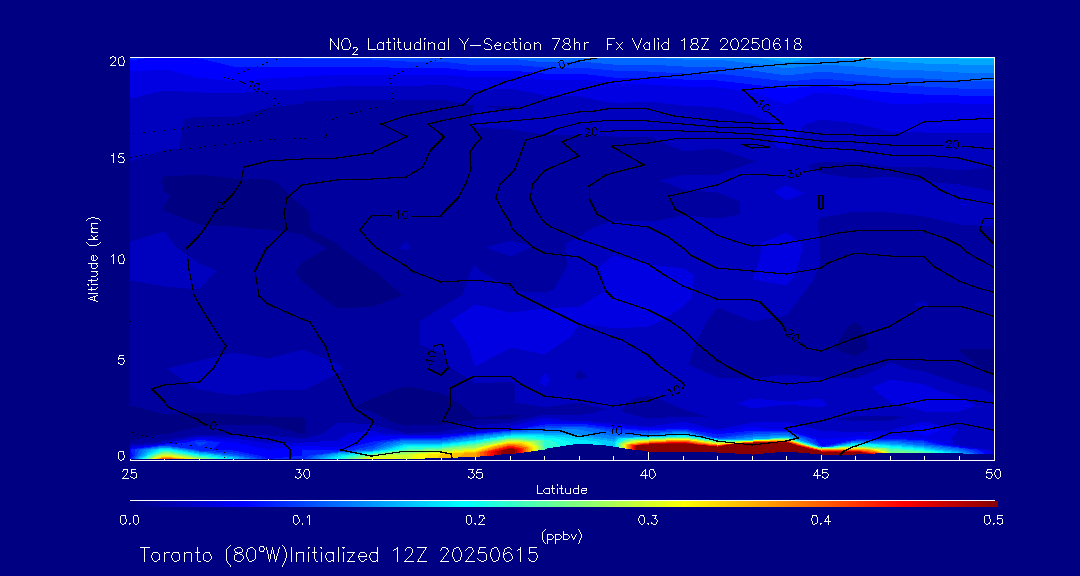Click the NO2 color scale bar
The height and width of the screenshot is (576, 1080).
pyautogui.click(x=563, y=504)
